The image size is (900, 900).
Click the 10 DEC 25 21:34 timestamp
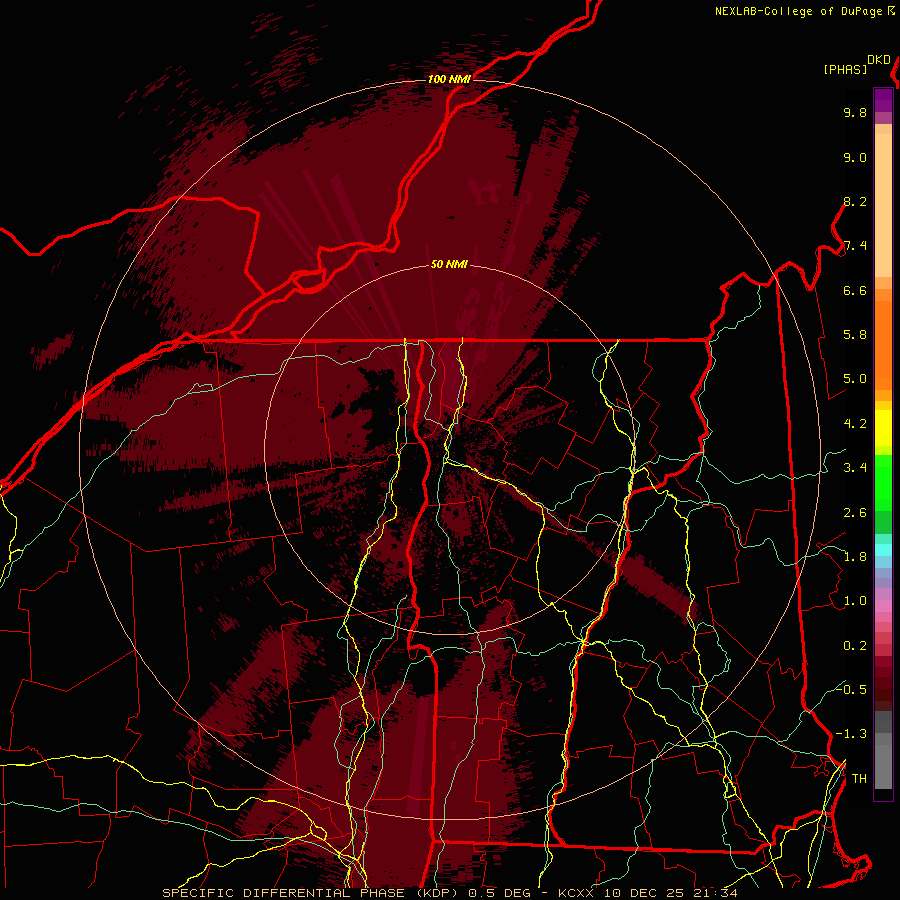[670, 893]
